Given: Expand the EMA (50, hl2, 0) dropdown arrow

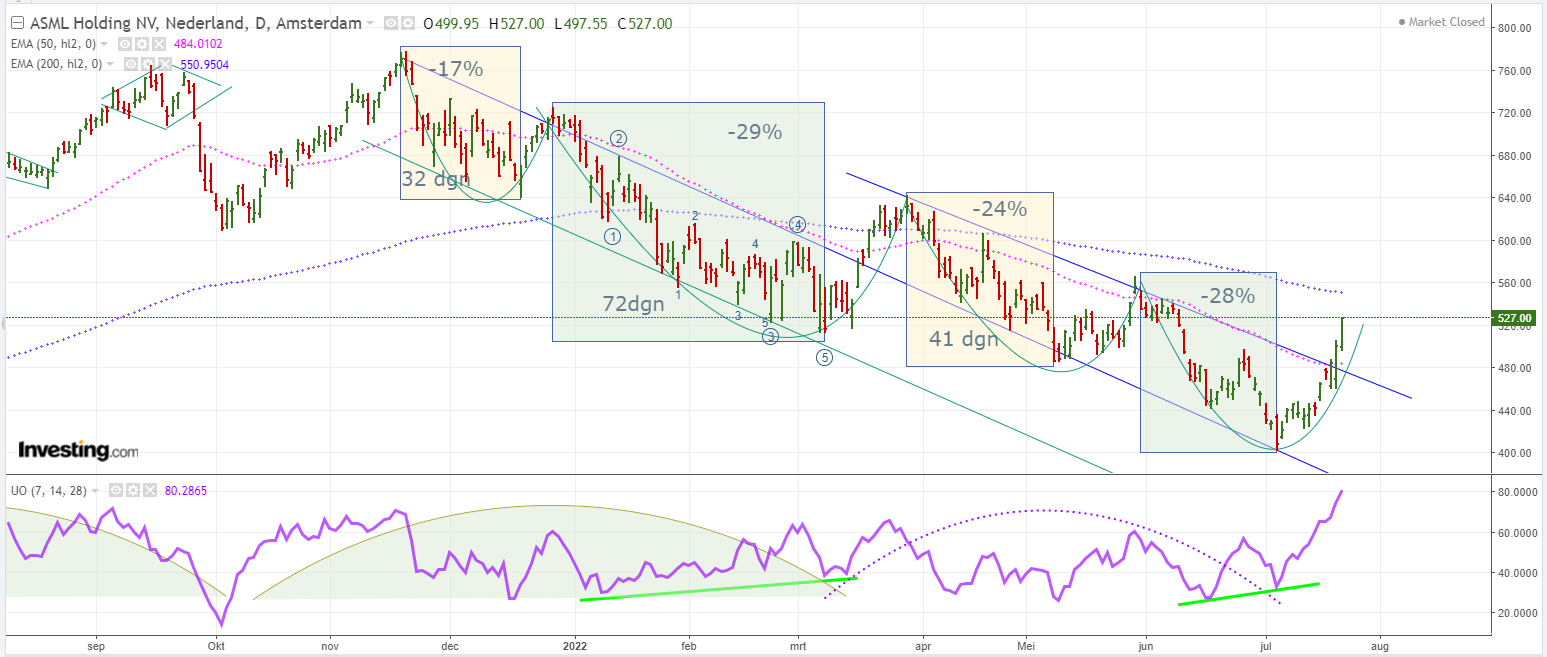Looking at the screenshot, I should point(105,44).
